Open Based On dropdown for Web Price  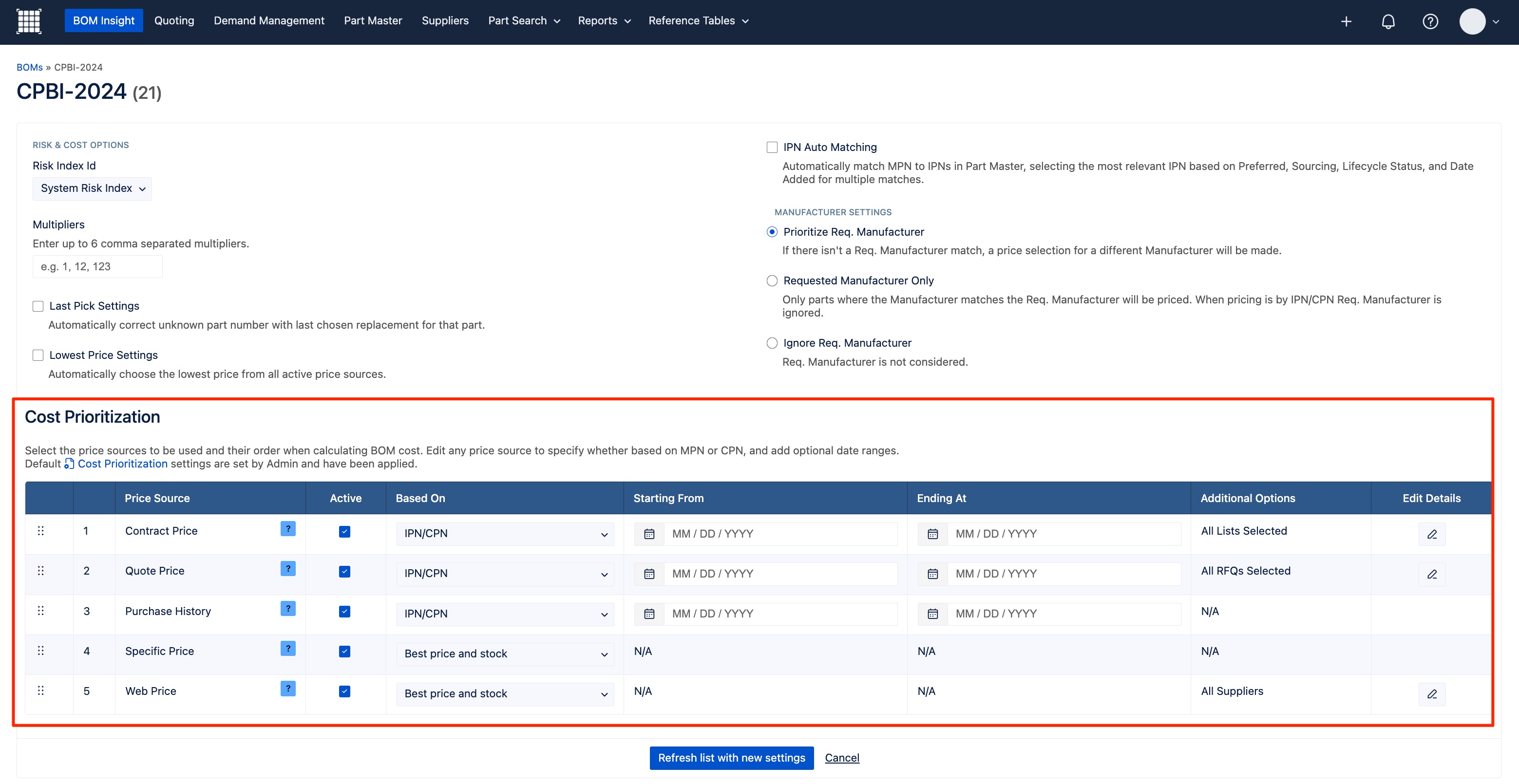[x=505, y=694]
